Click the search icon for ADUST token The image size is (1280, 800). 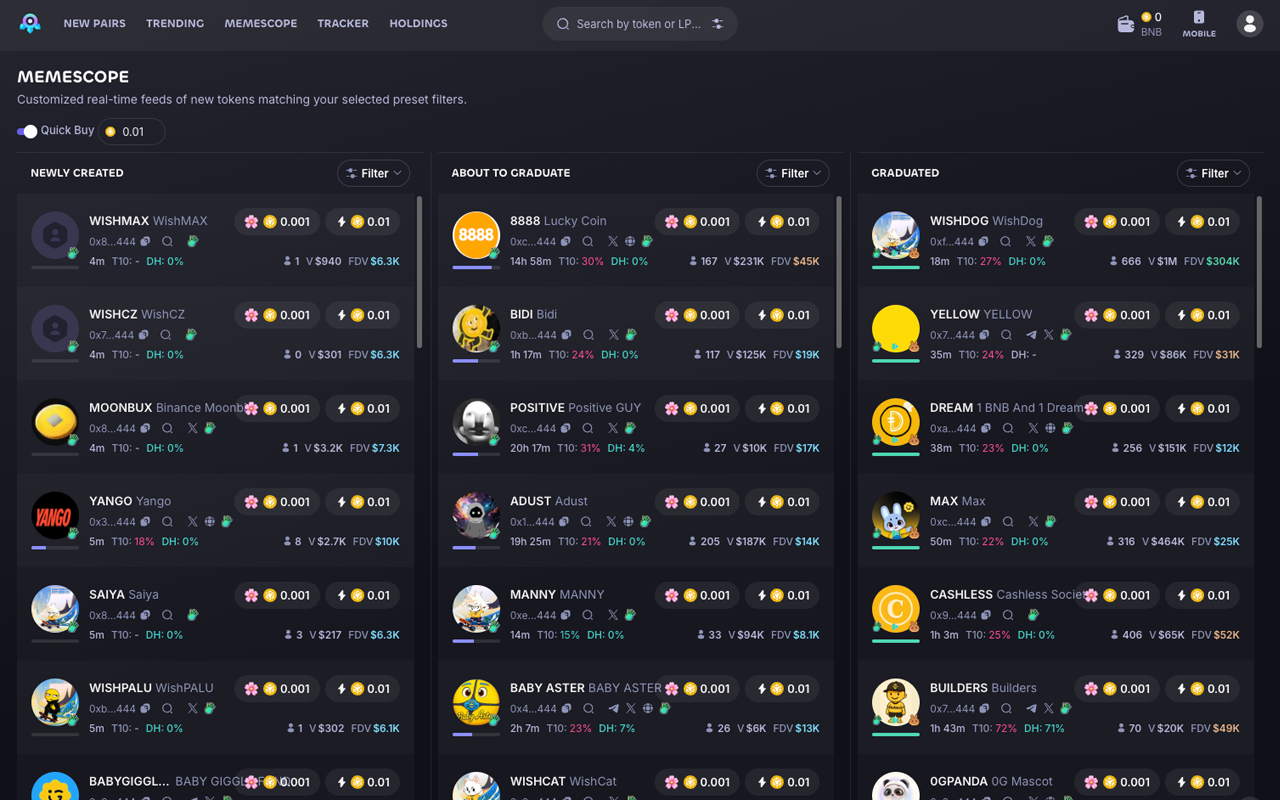[x=586, y=522]
